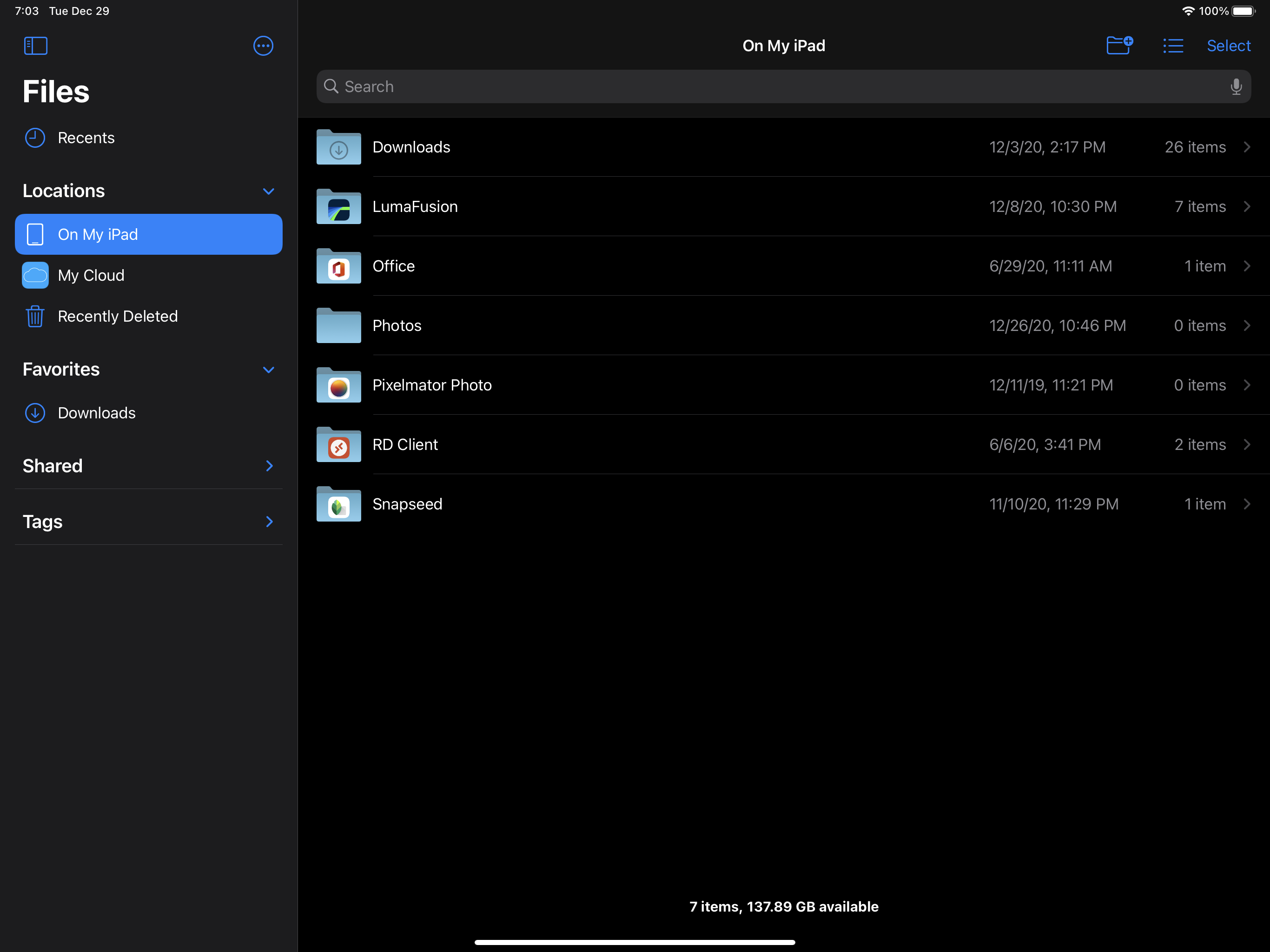Collapse the Favorites section chevron

[268, 370]
